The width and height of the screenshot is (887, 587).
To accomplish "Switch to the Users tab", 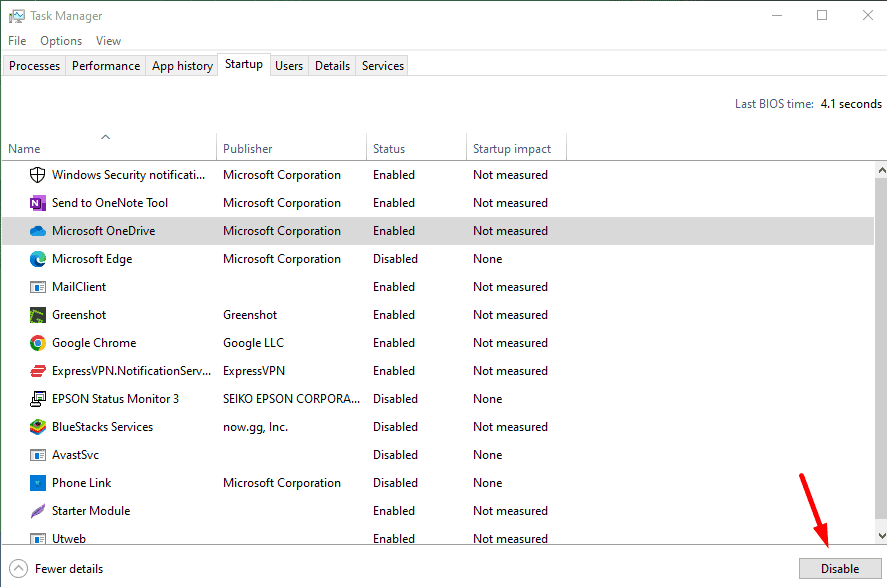I will click(x=289, y=66).
